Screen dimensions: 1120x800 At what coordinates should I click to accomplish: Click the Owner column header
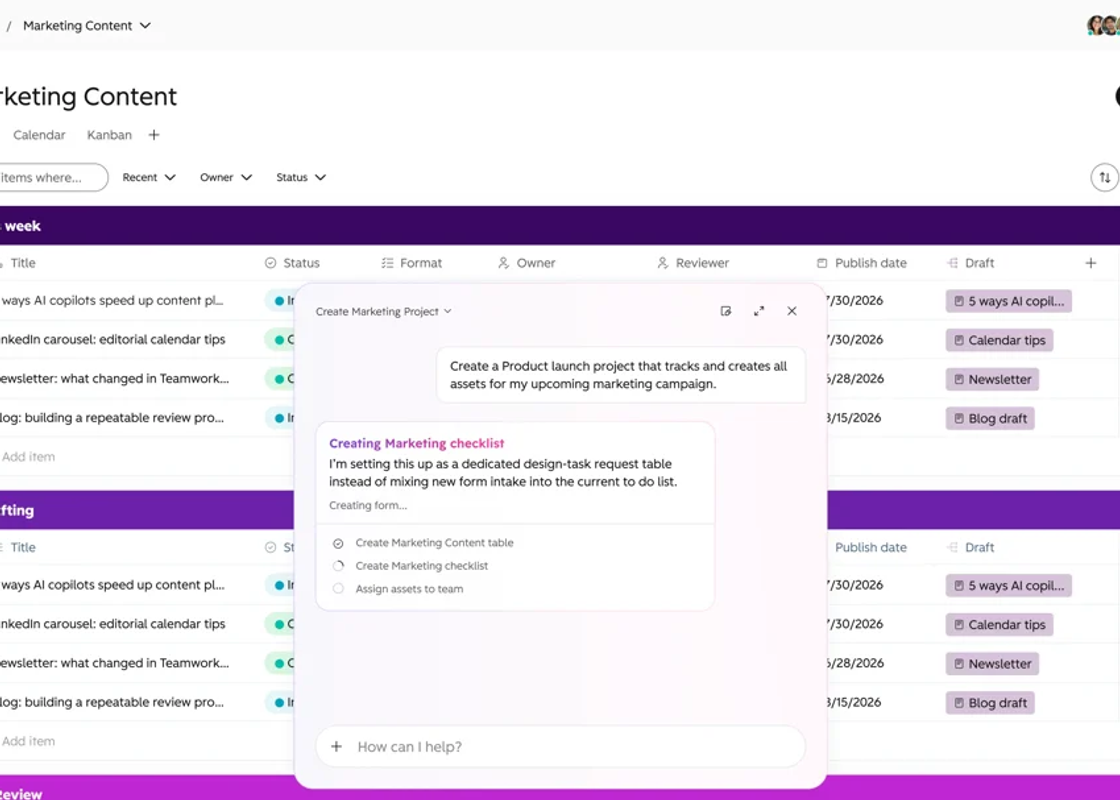pyautogui.click(x=526, y=263)
